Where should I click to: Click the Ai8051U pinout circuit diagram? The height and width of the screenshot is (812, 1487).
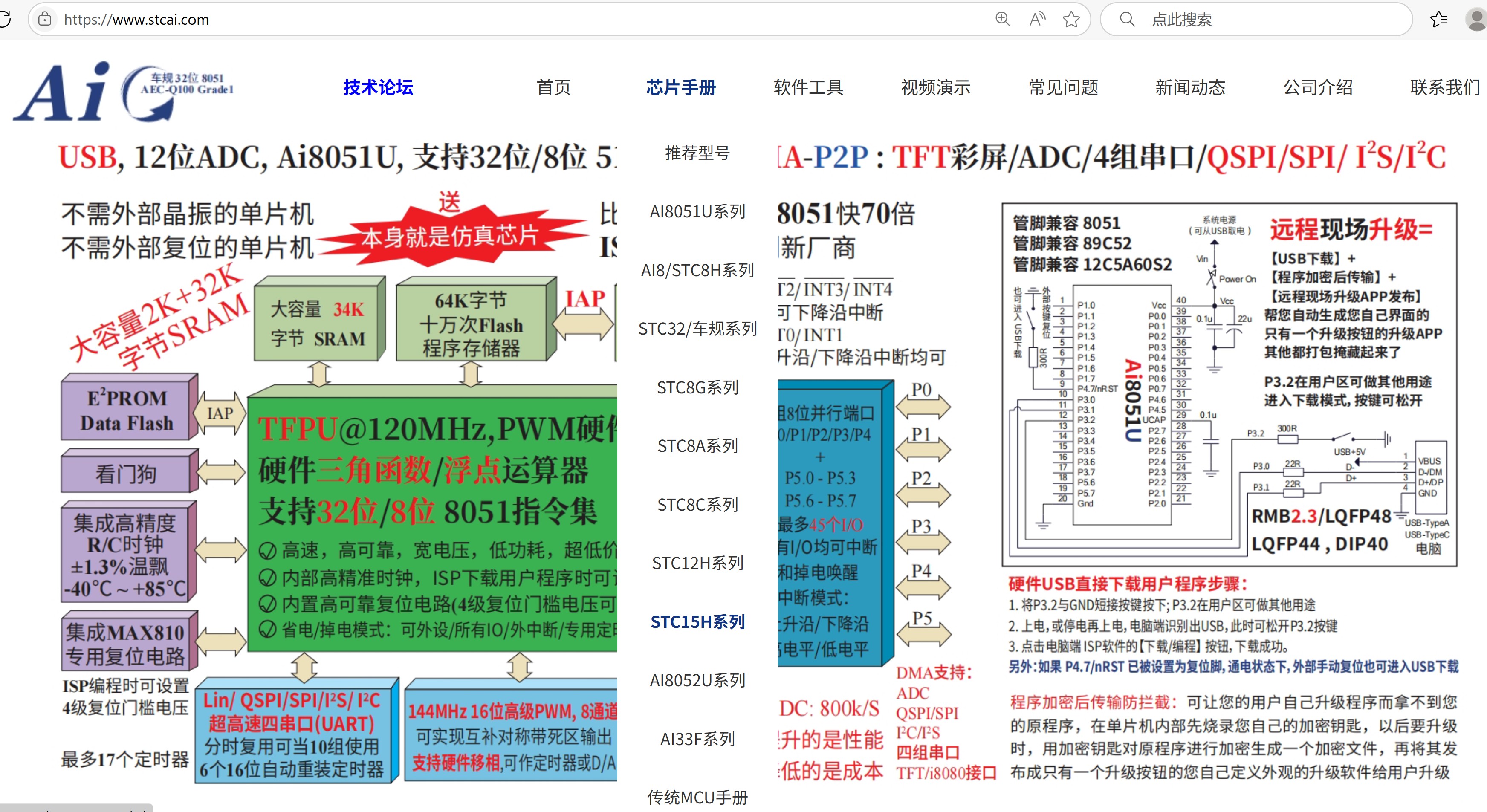click(x=1230, y=384)
